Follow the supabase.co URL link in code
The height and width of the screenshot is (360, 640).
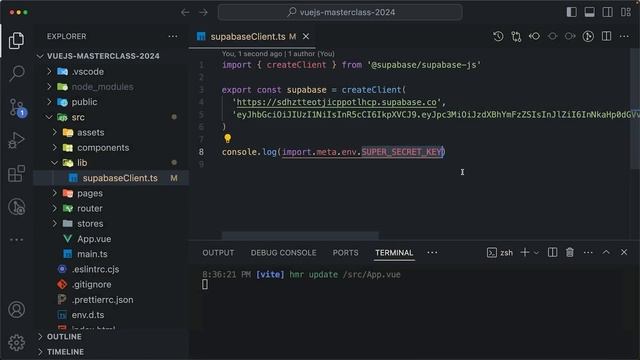click(x=336, y=102)
